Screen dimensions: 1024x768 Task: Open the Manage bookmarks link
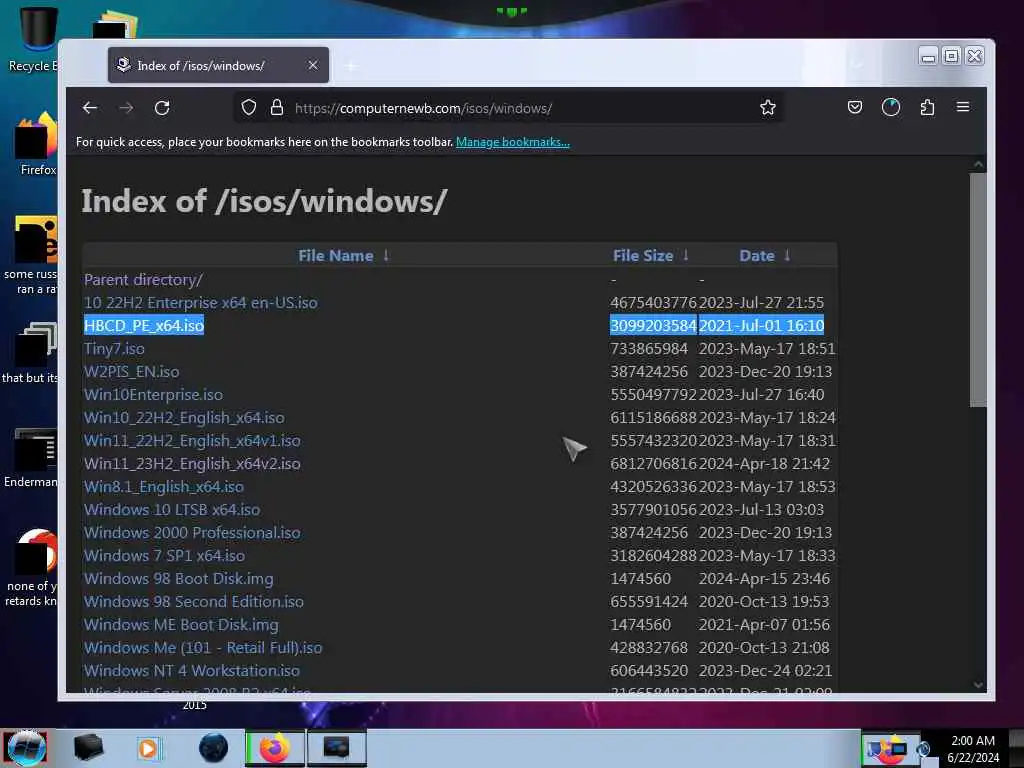pos(513,142)
